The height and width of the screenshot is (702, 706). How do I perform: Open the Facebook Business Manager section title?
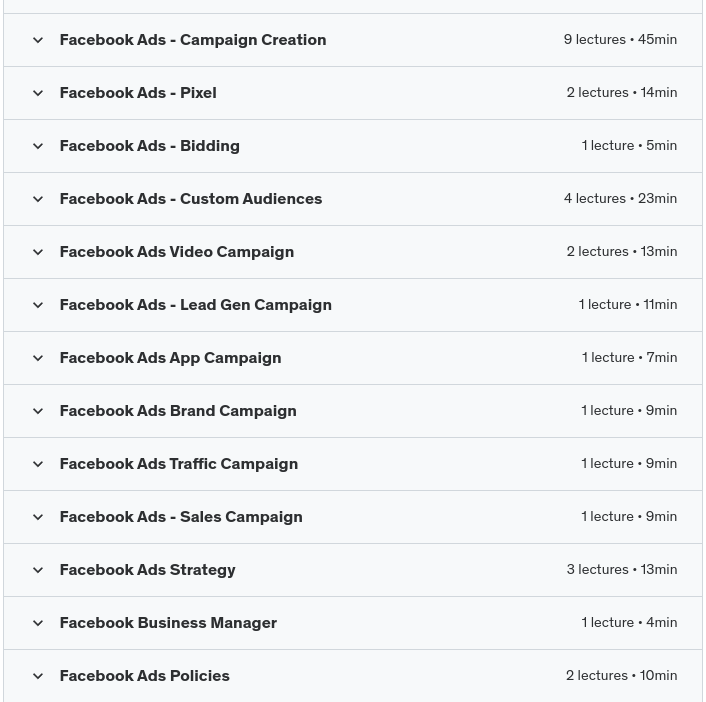(168, 623)
